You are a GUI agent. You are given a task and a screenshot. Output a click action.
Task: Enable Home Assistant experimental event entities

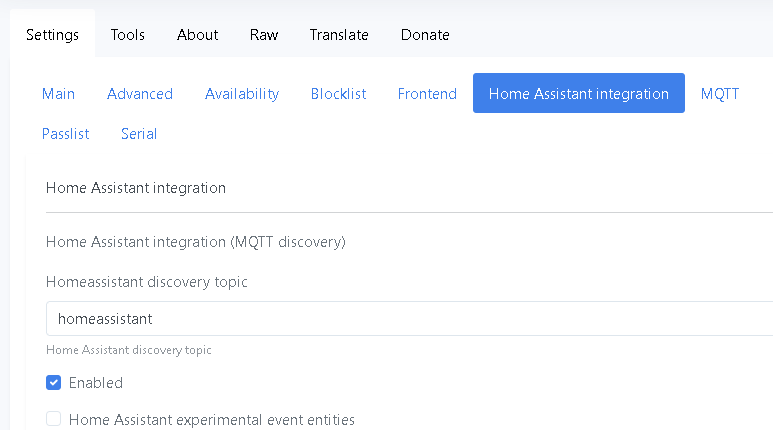coord(54,419)
